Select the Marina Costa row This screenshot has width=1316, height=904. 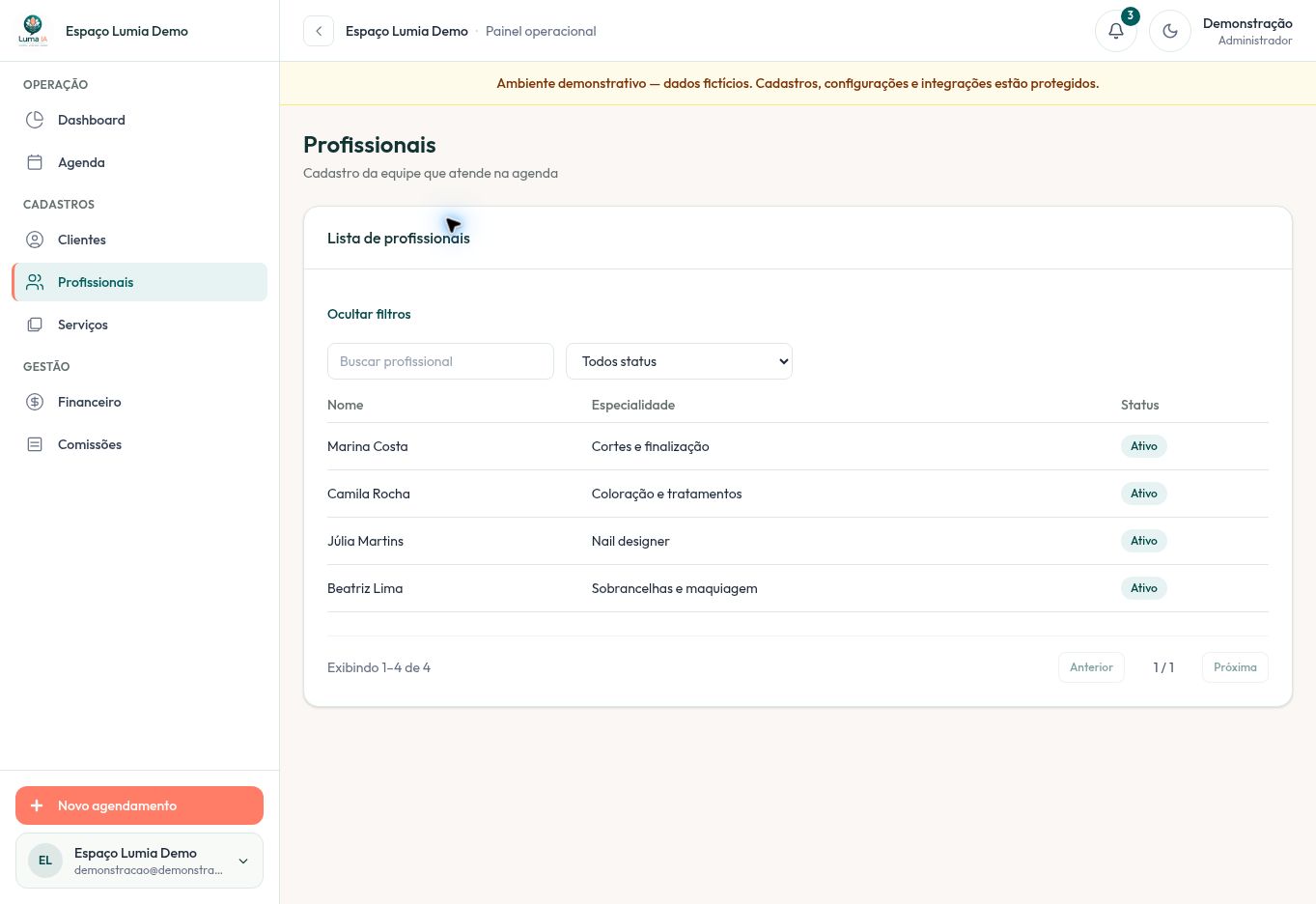[798, 446]
